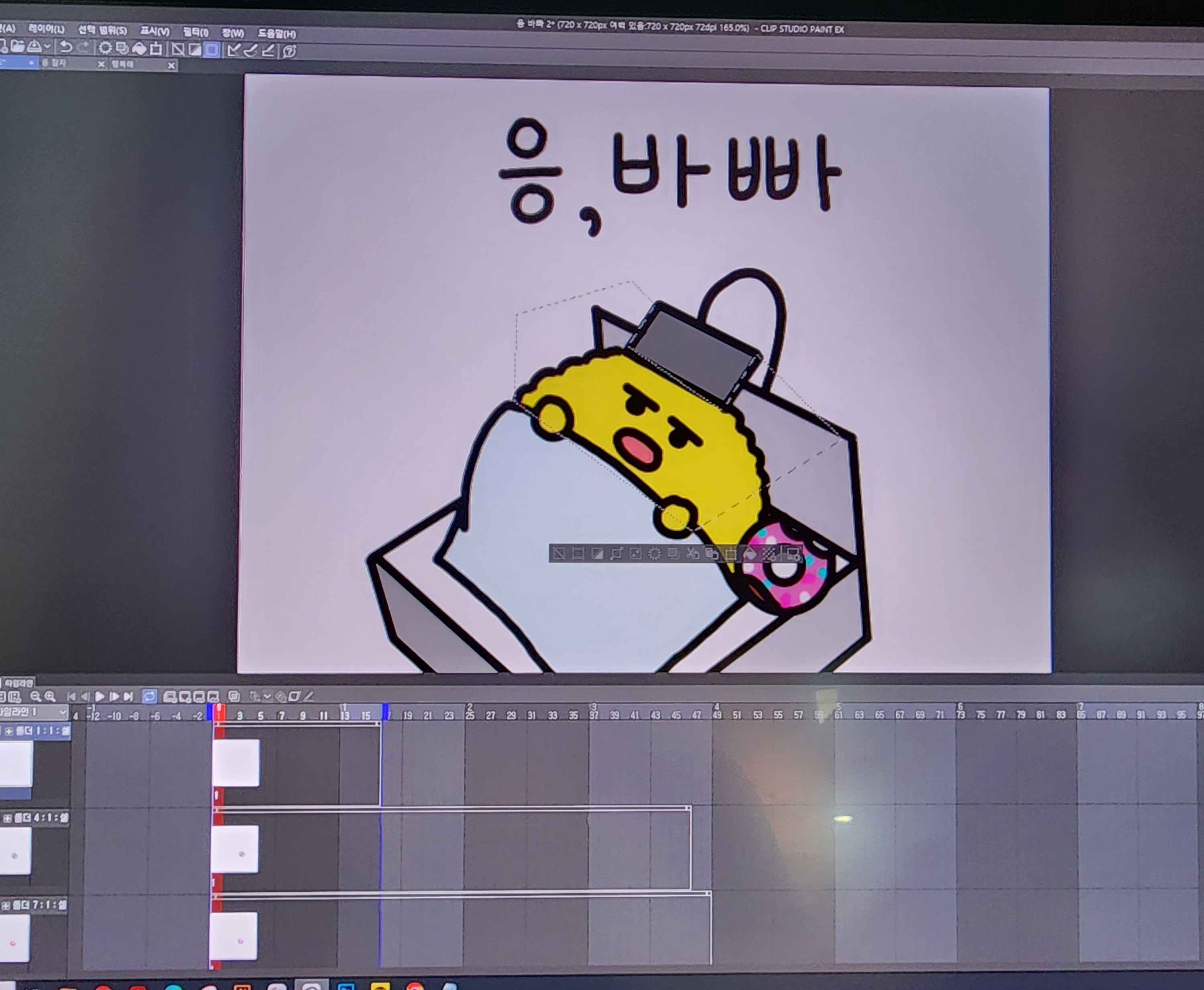This screenshot has height=990, width=1204.
Task: Select the cel thumbnail in 폴더 4 track
Action: [x=234, y=849]
